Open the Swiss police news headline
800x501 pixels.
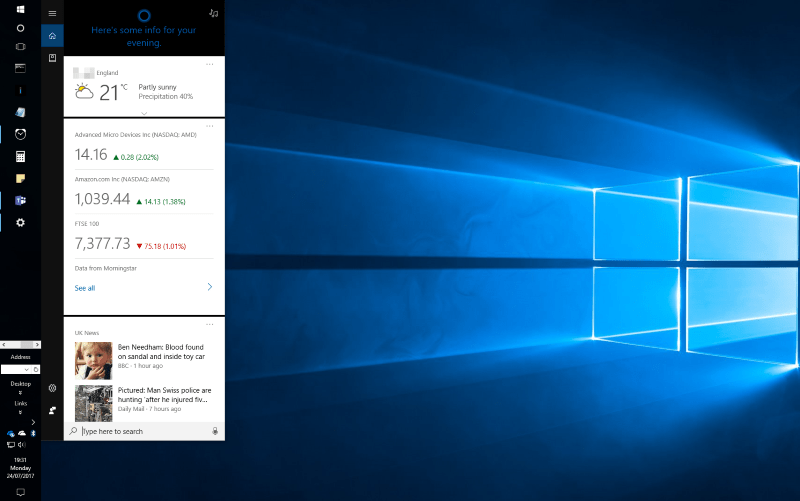[x=164, y=395]
